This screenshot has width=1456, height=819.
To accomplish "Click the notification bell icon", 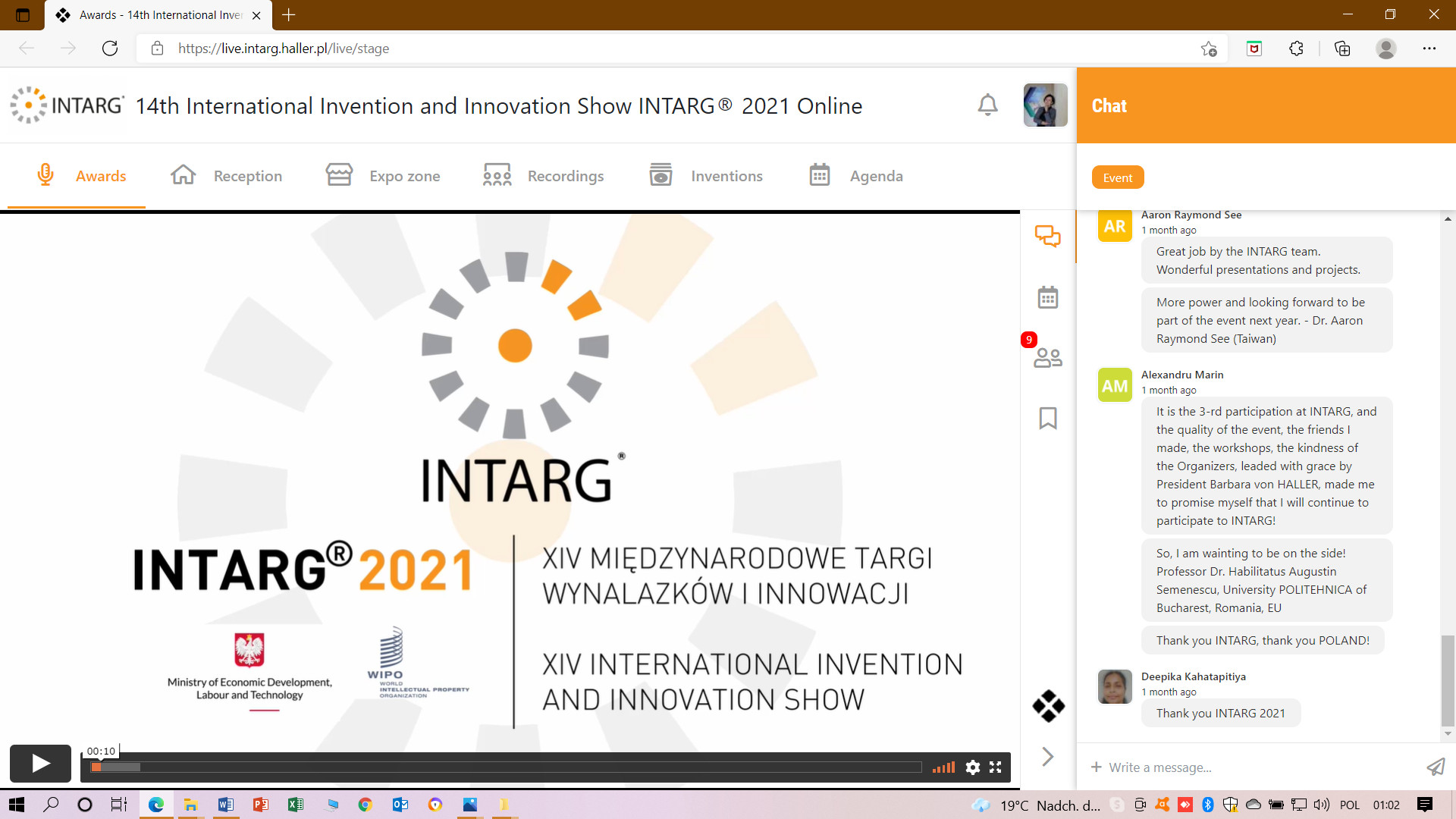I will click(987, 105).
